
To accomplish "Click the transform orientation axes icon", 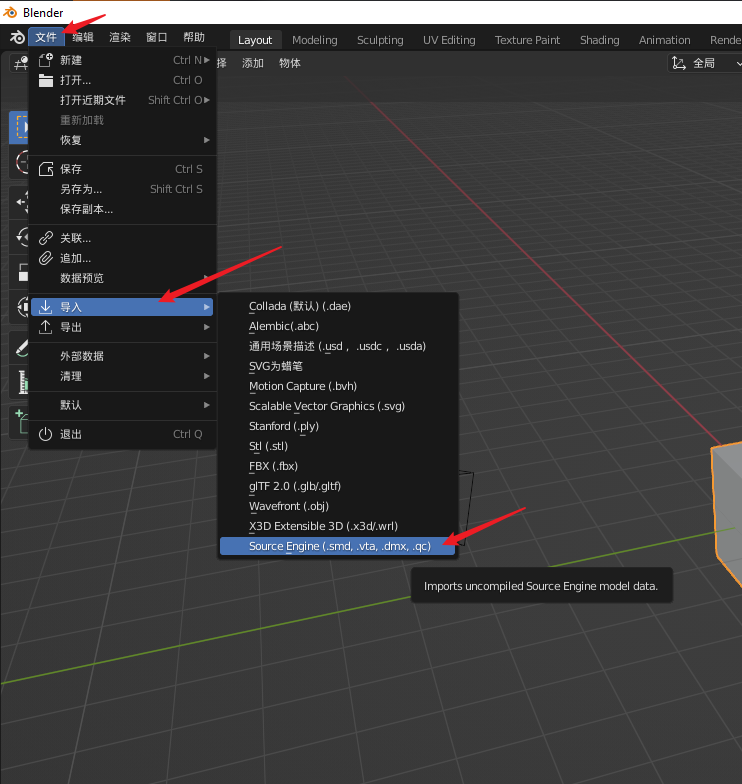I will 678,63.
